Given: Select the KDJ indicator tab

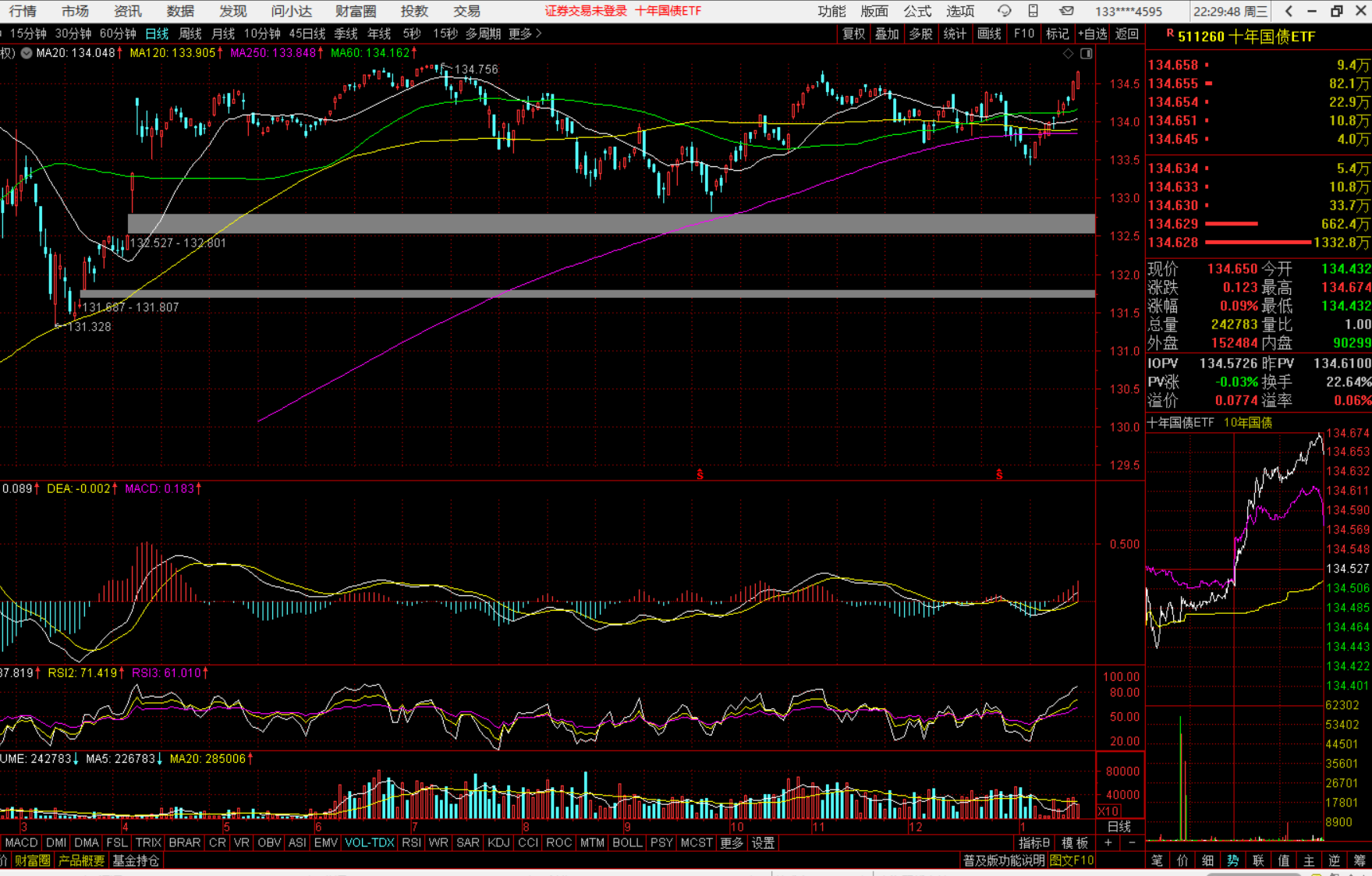Looking at the screenshot, I should pos(498,842).
